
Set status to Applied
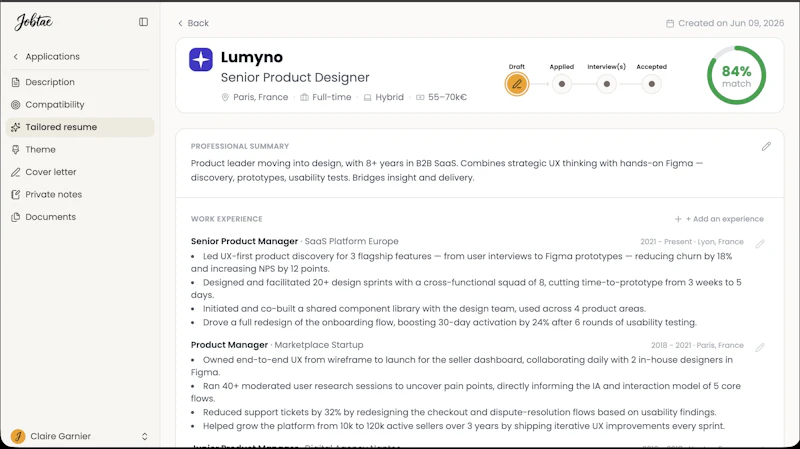(x=562, y=84)
